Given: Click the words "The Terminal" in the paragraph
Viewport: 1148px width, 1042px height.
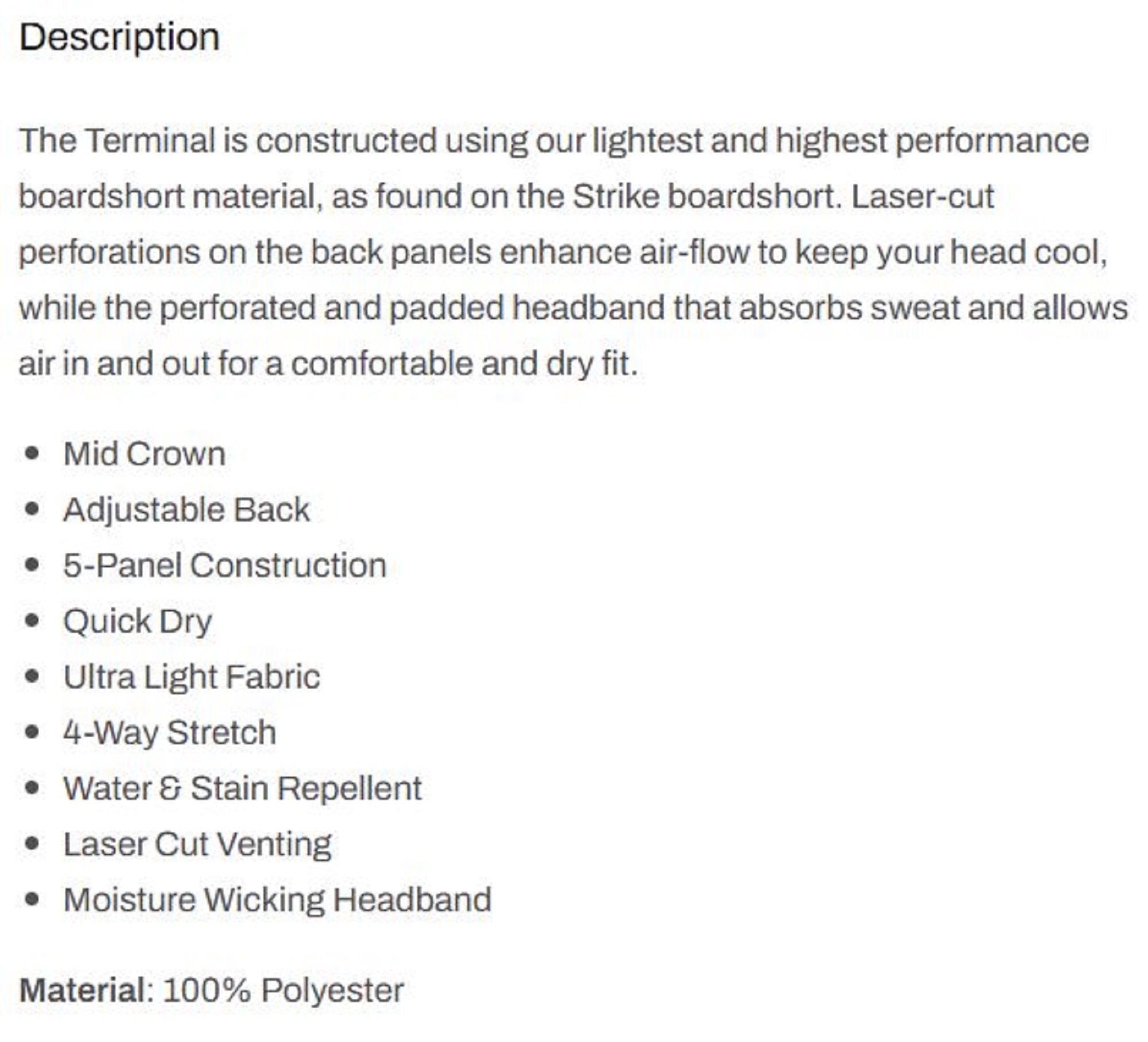Looking at the screenshot, I should (x=117, y=141).
